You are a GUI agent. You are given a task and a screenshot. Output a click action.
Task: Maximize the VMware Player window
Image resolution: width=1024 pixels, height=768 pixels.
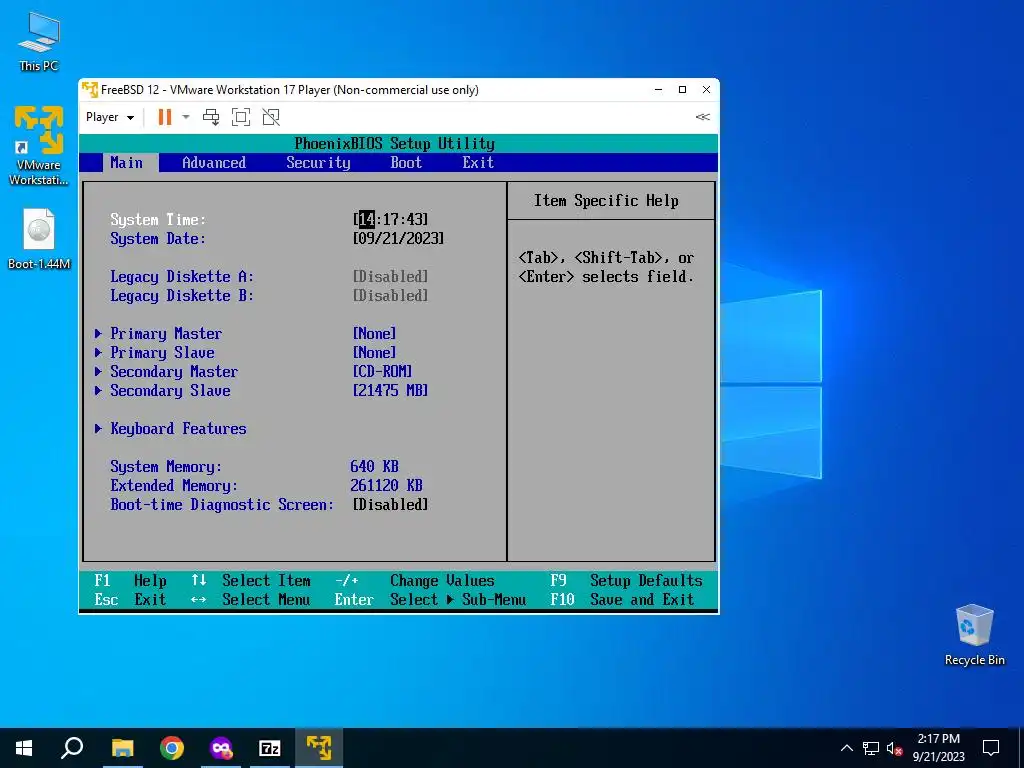(682, 89)
